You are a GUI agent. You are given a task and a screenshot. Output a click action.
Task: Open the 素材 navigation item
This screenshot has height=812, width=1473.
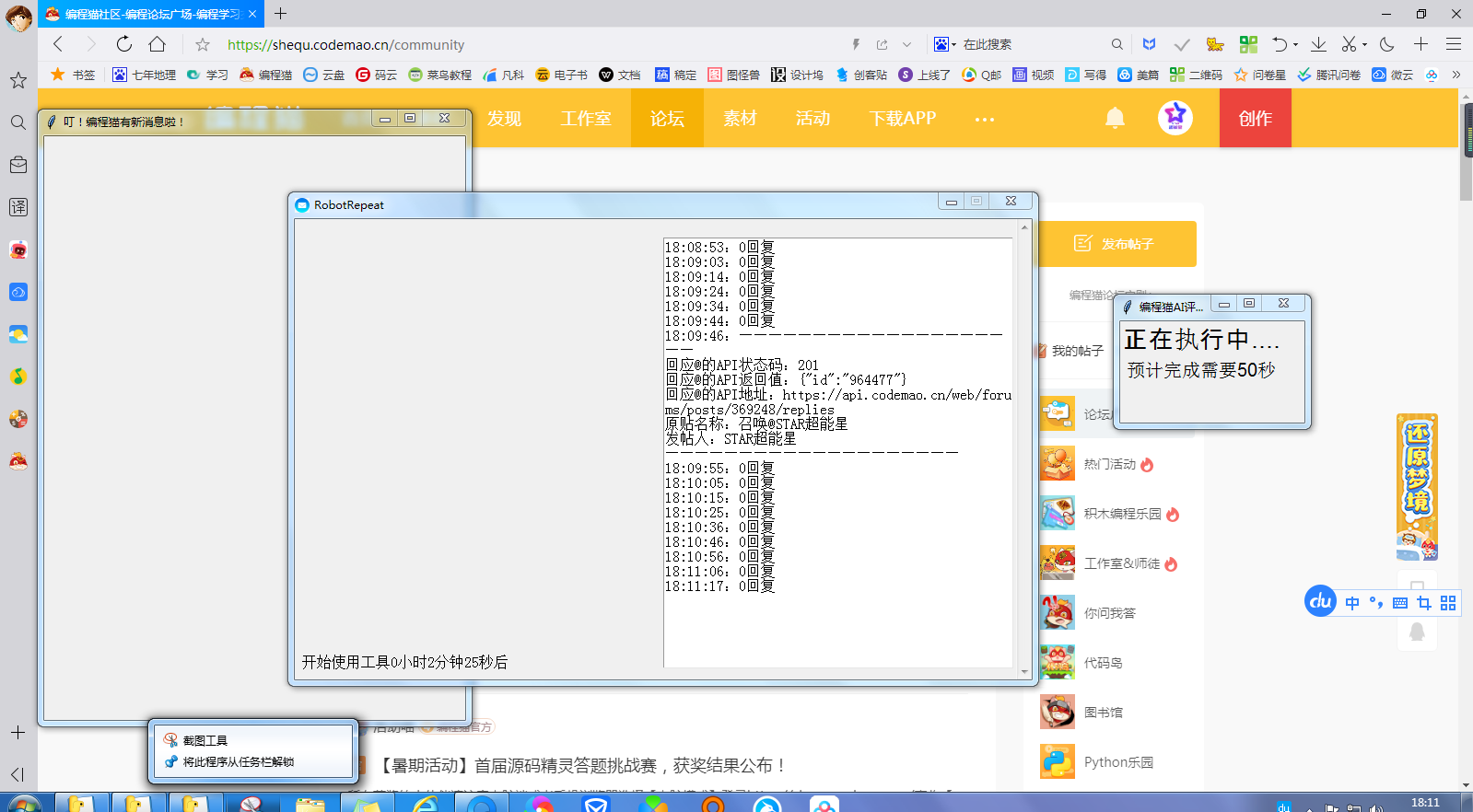pyautogui.click(x=740, y=118)
